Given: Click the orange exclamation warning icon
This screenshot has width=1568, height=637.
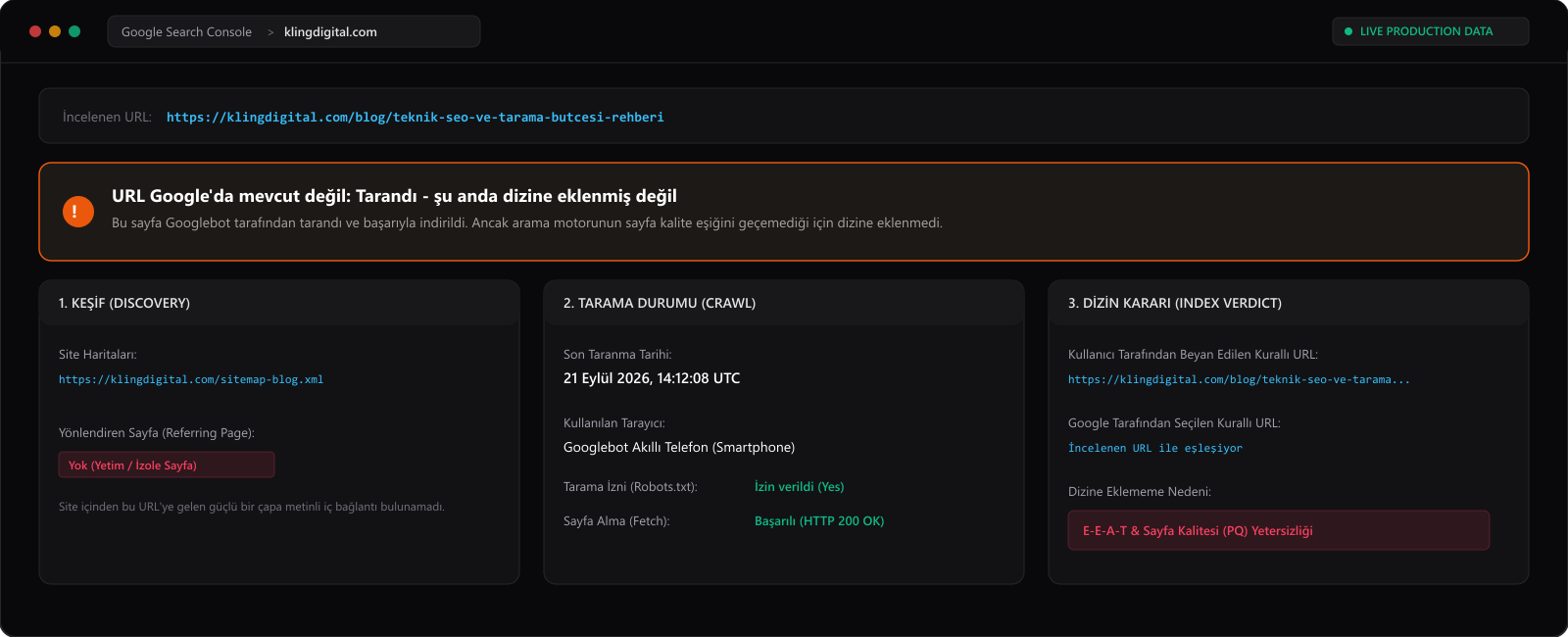Looking at the screenshot, I should tap(78, 211).
